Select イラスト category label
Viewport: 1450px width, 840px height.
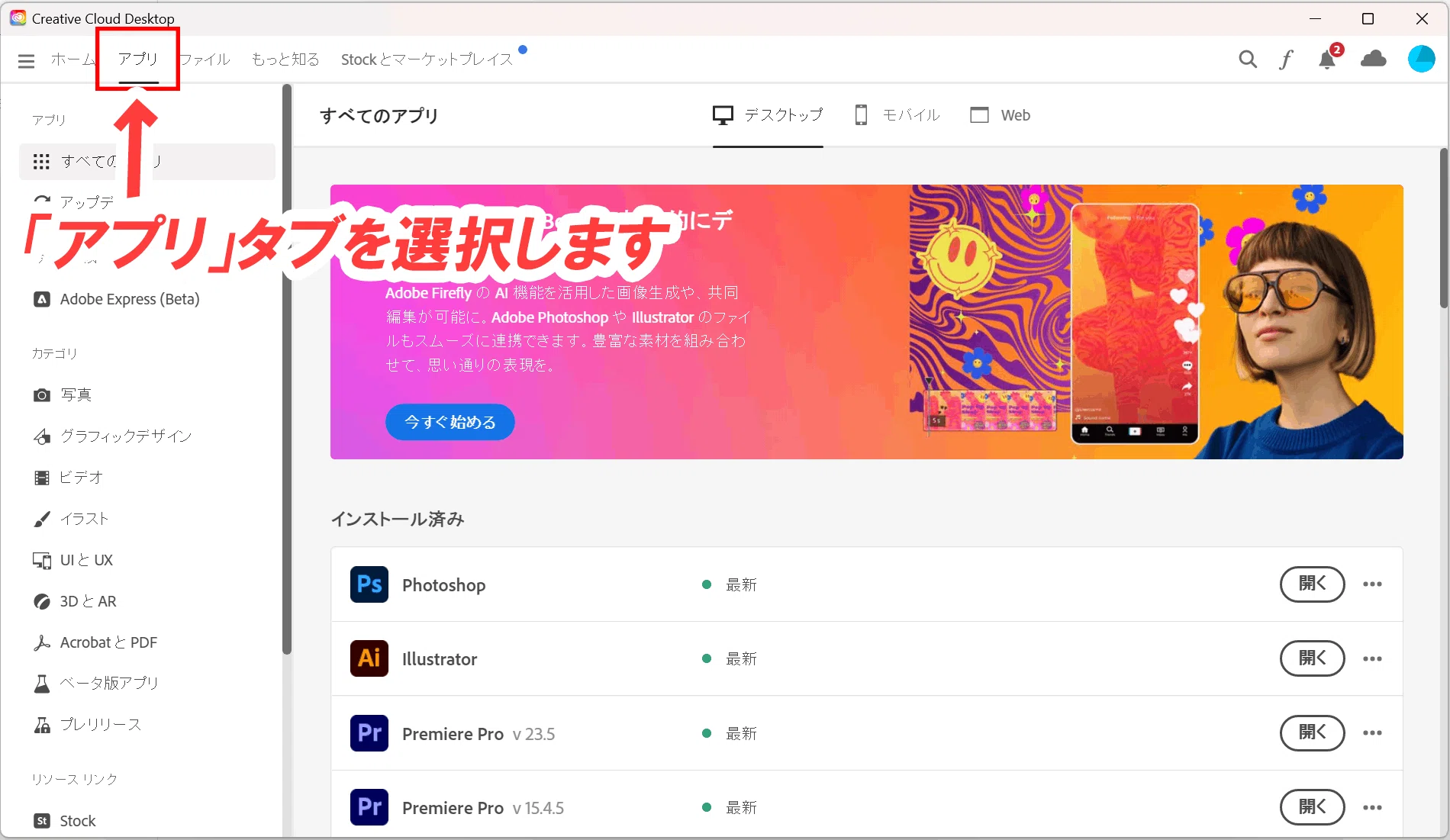[x=85, y=519]
